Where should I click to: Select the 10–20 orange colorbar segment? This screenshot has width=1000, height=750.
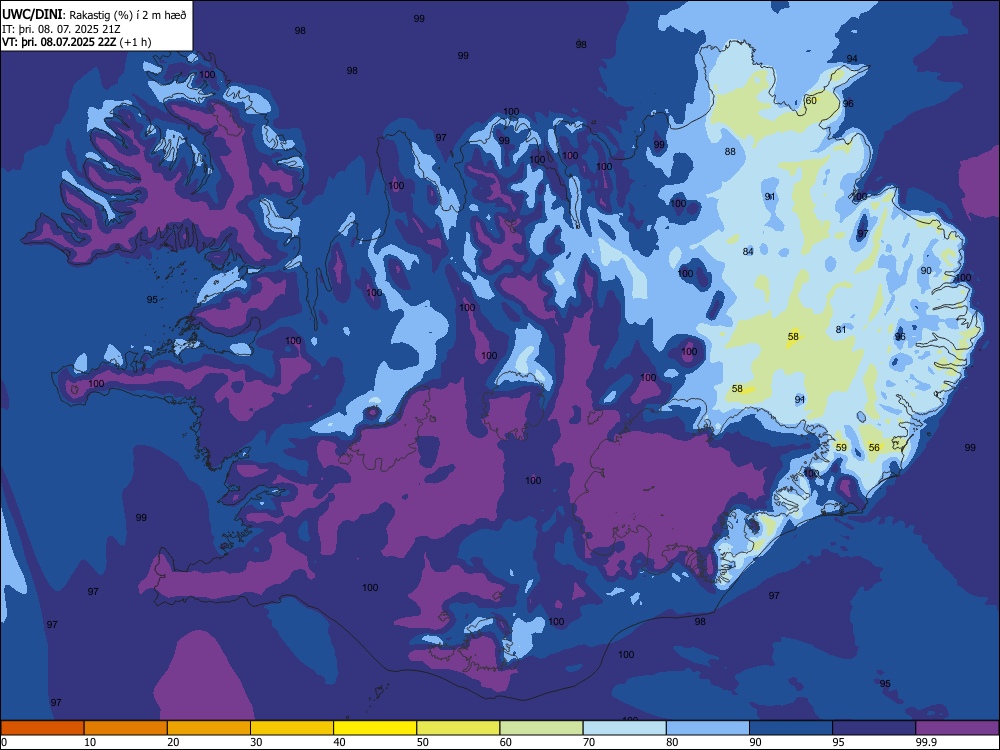coord(126,728)
